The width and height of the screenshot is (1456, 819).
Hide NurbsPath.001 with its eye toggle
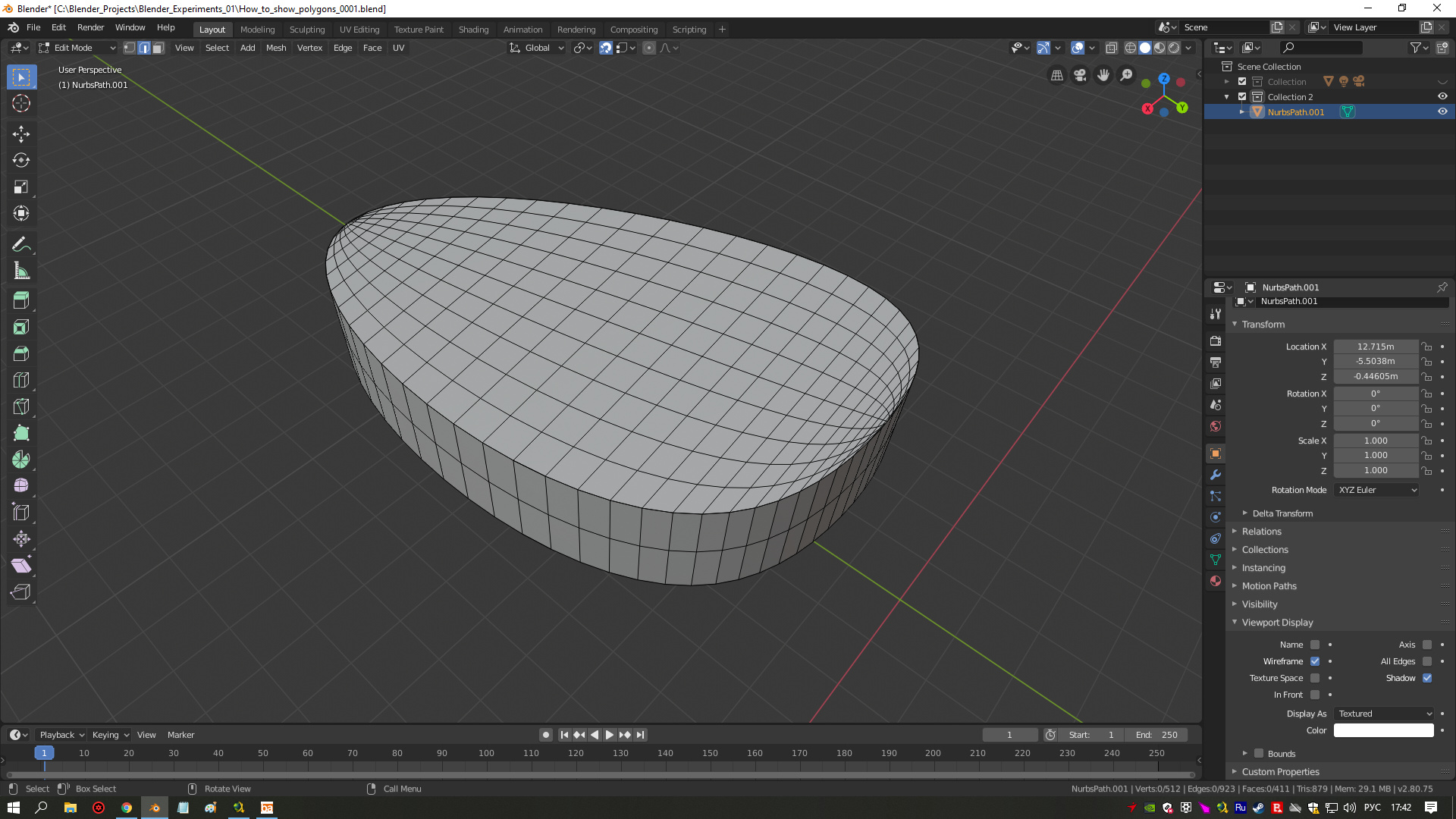click(1443, 111)
